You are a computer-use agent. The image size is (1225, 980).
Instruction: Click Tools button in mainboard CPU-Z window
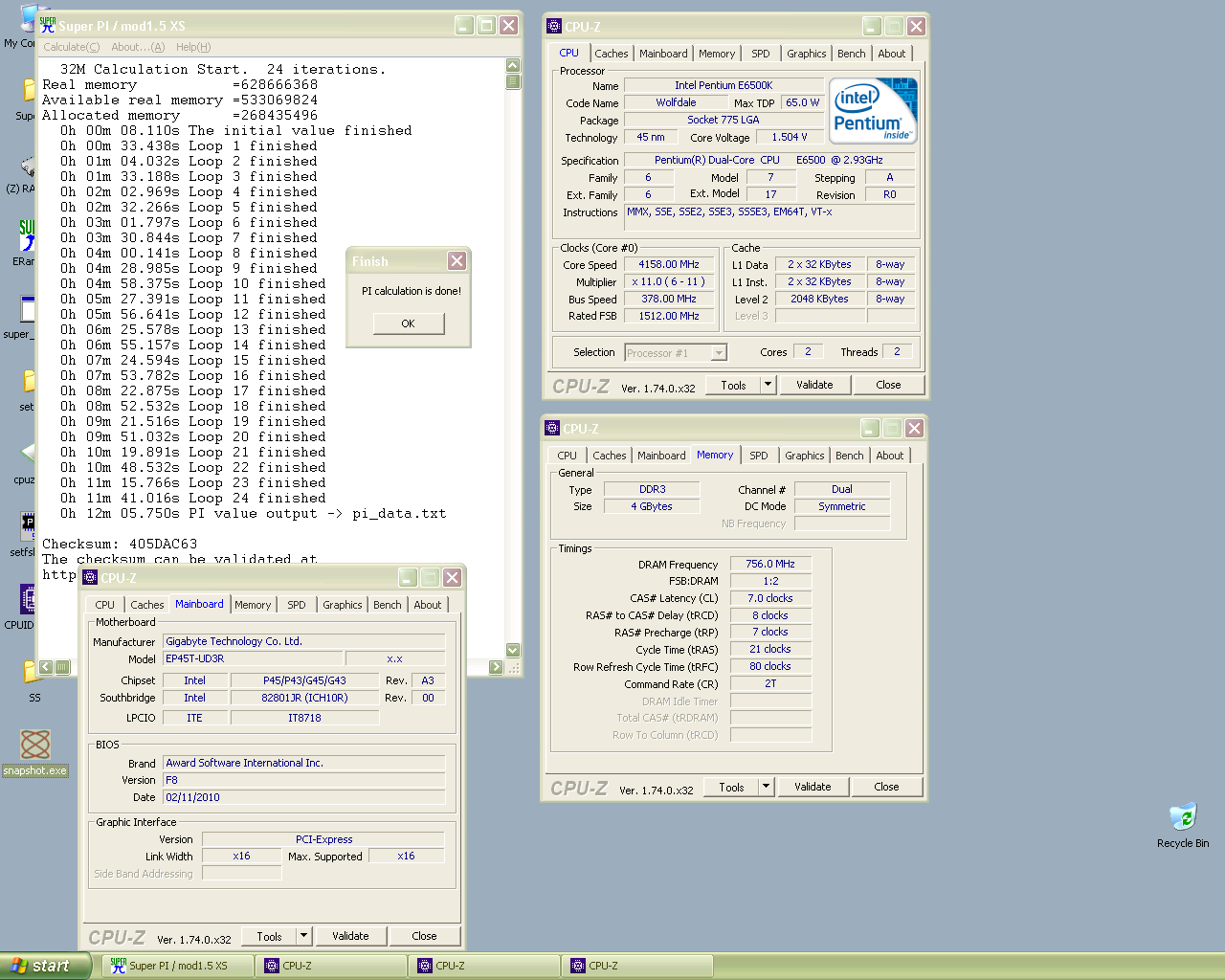coord(269,936)
